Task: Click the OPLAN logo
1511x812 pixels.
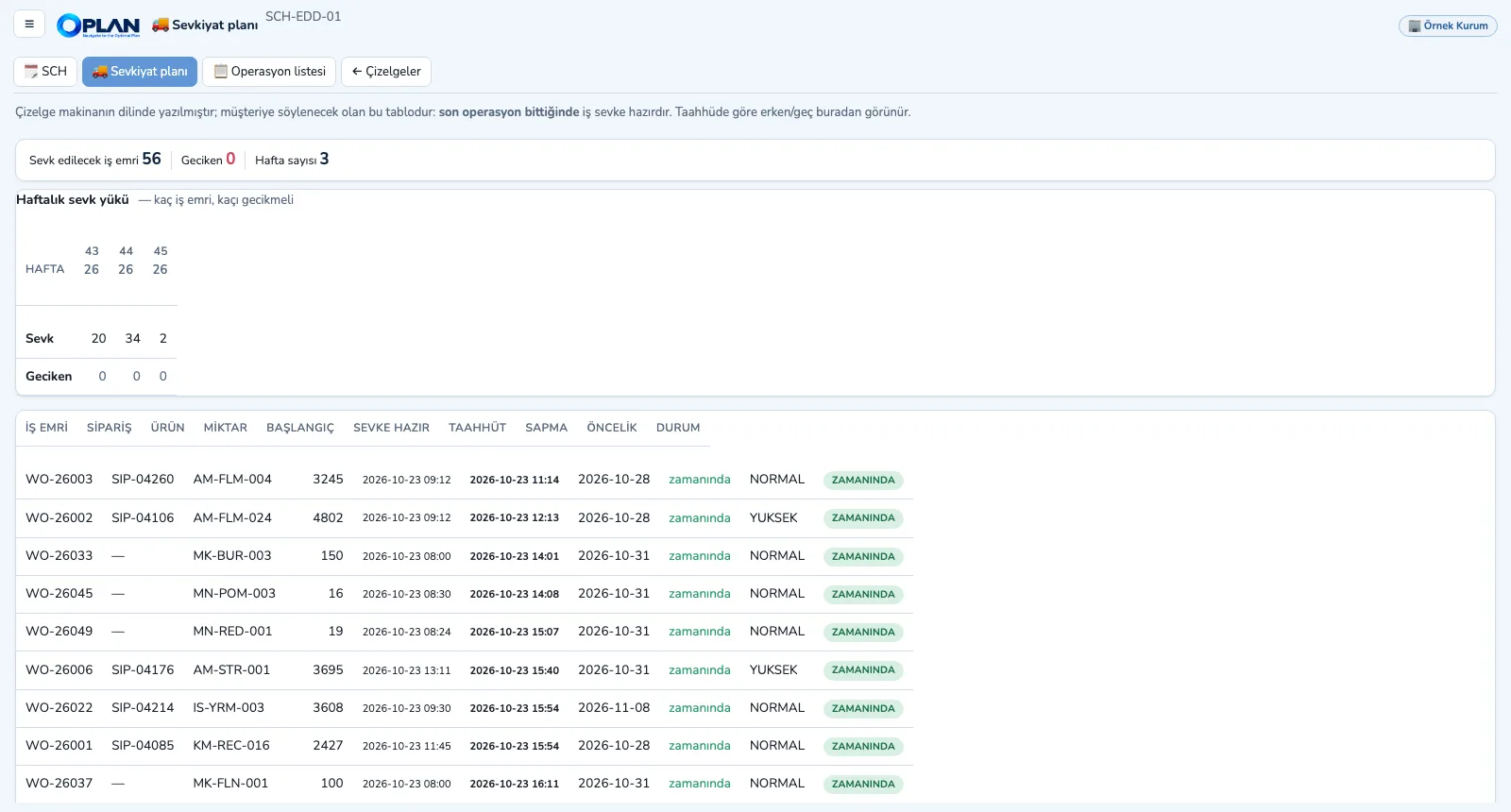Action: coord(98,25)
